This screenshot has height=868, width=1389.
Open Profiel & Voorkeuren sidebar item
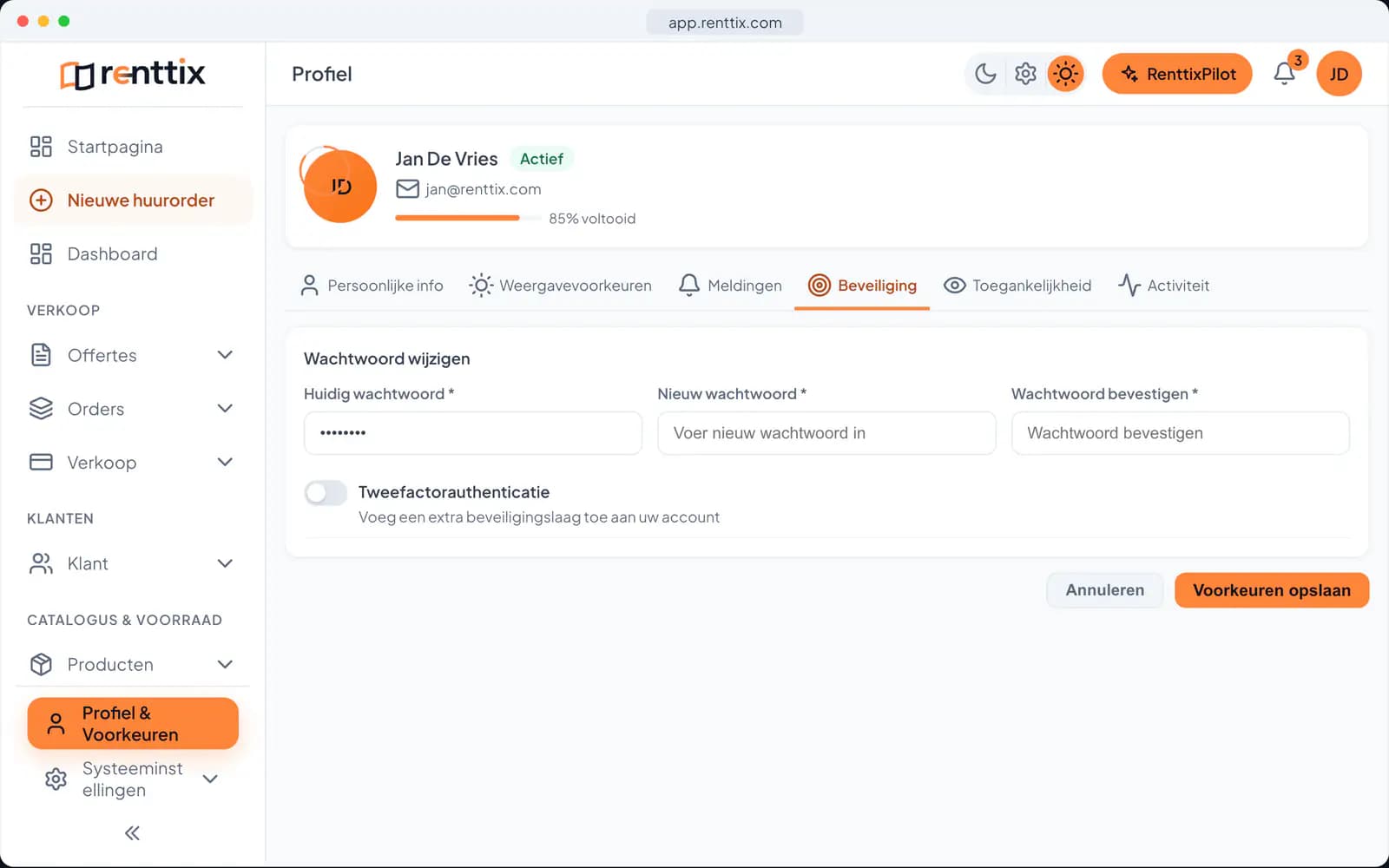click(x=133, y=723)
